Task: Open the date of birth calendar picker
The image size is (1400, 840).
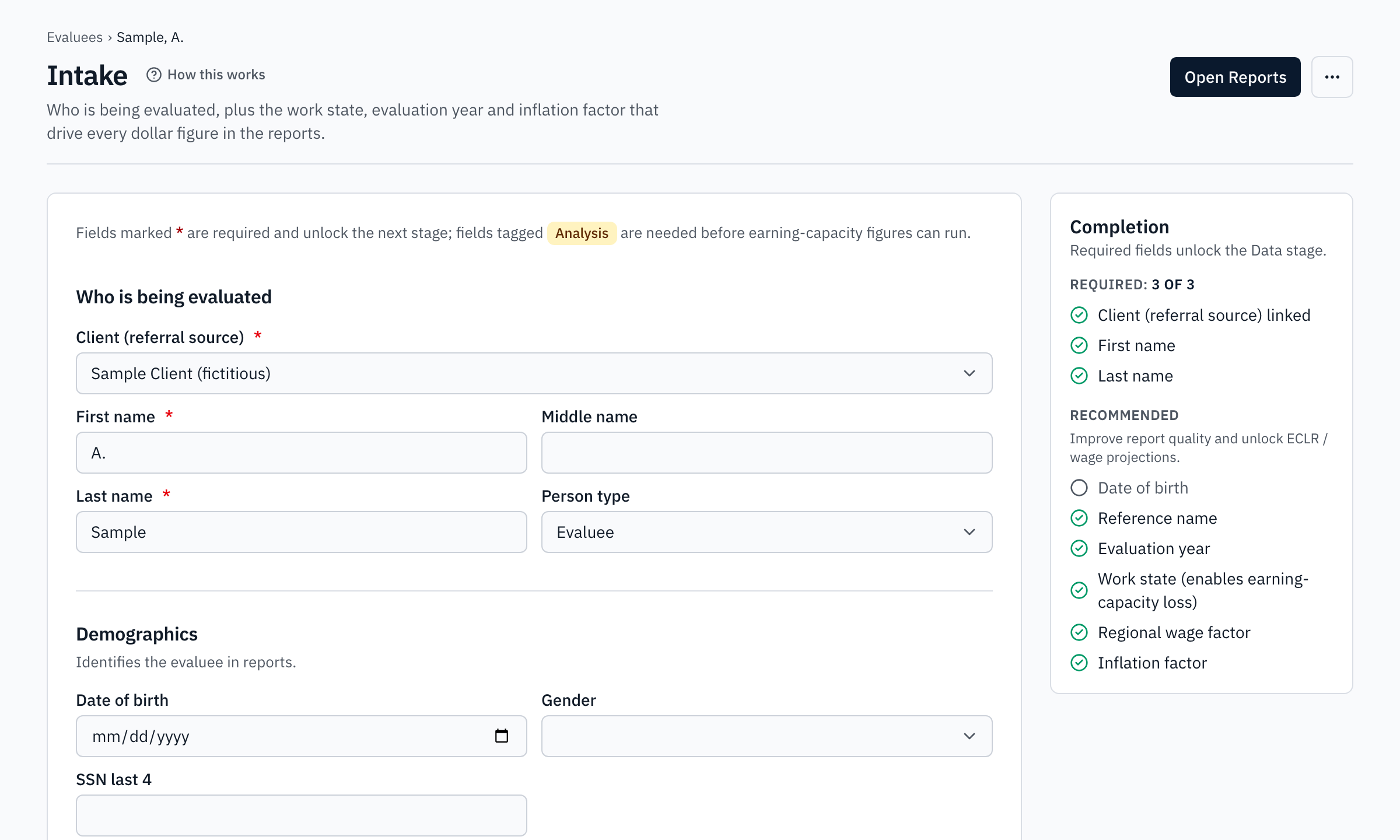Action: point(502,736)
